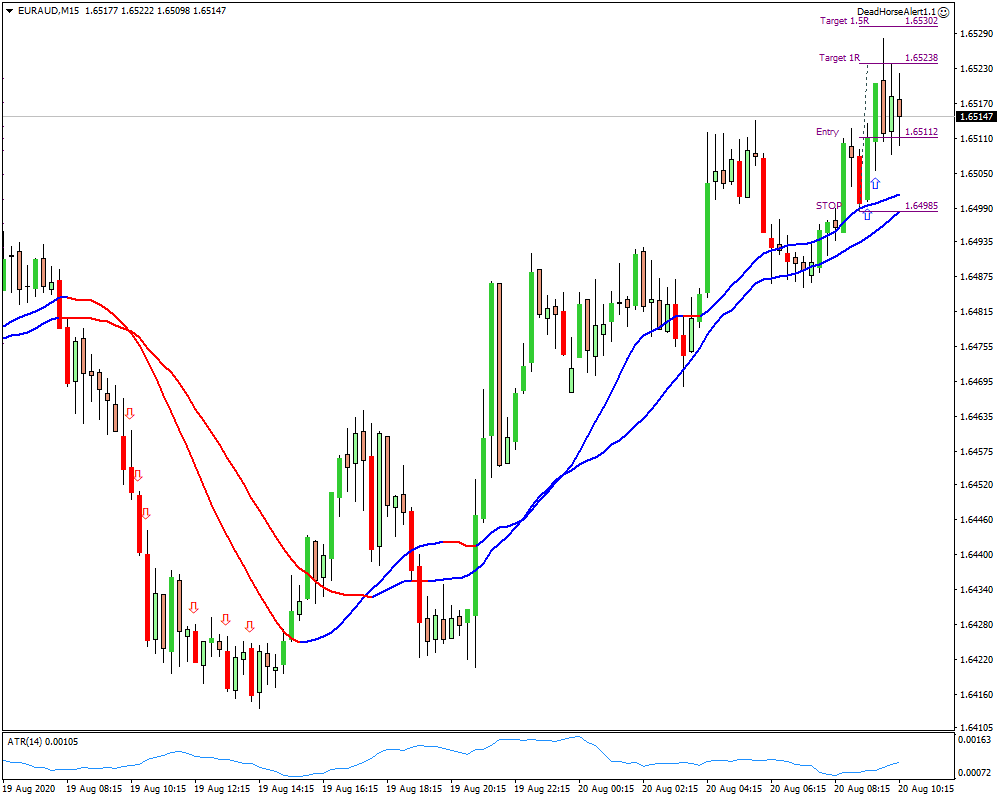Click the 0.00163 ATR scale label
This screenshot has width=1000, height=800.
pyautogui.click(x=975, y=740)
